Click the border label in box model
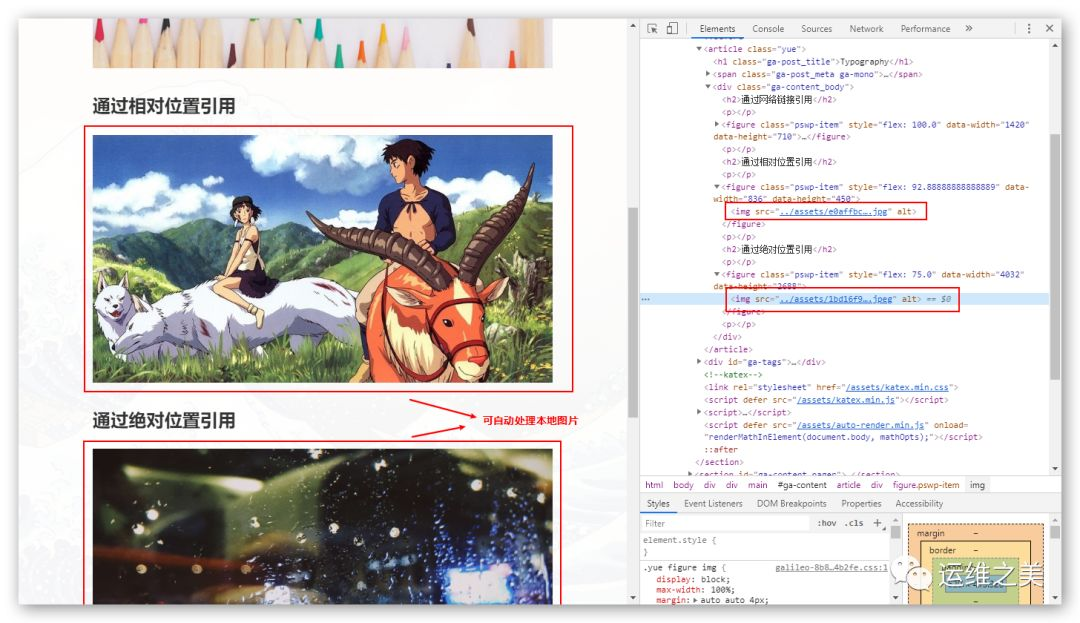 tap(942, 550)
